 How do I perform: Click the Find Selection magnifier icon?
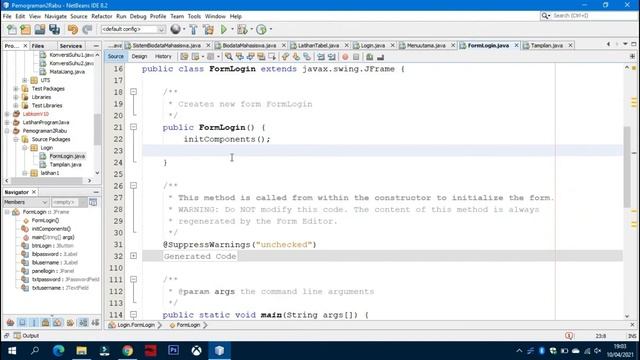tap(229, 57)
